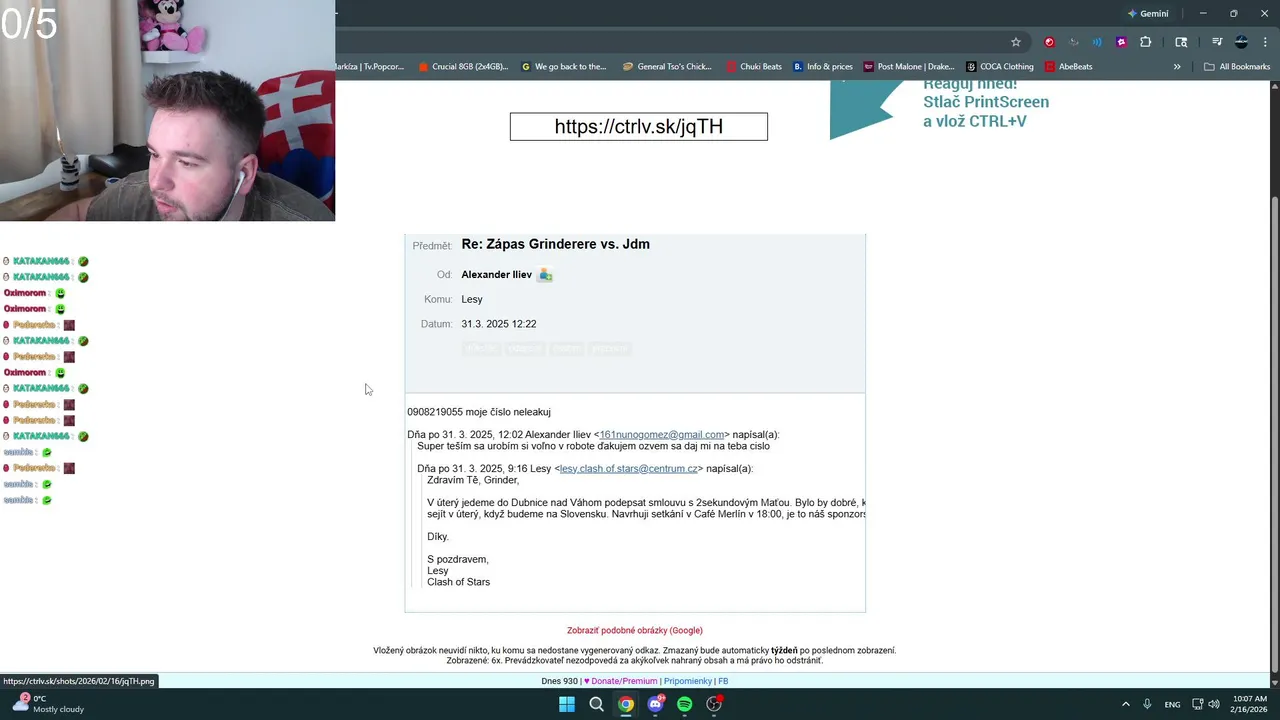Image resolution: width=1280 pixels, height=720 pixels.
Task: Click the date text '31.3. 2025 12:22'
Action: click(x=499, y=324)
